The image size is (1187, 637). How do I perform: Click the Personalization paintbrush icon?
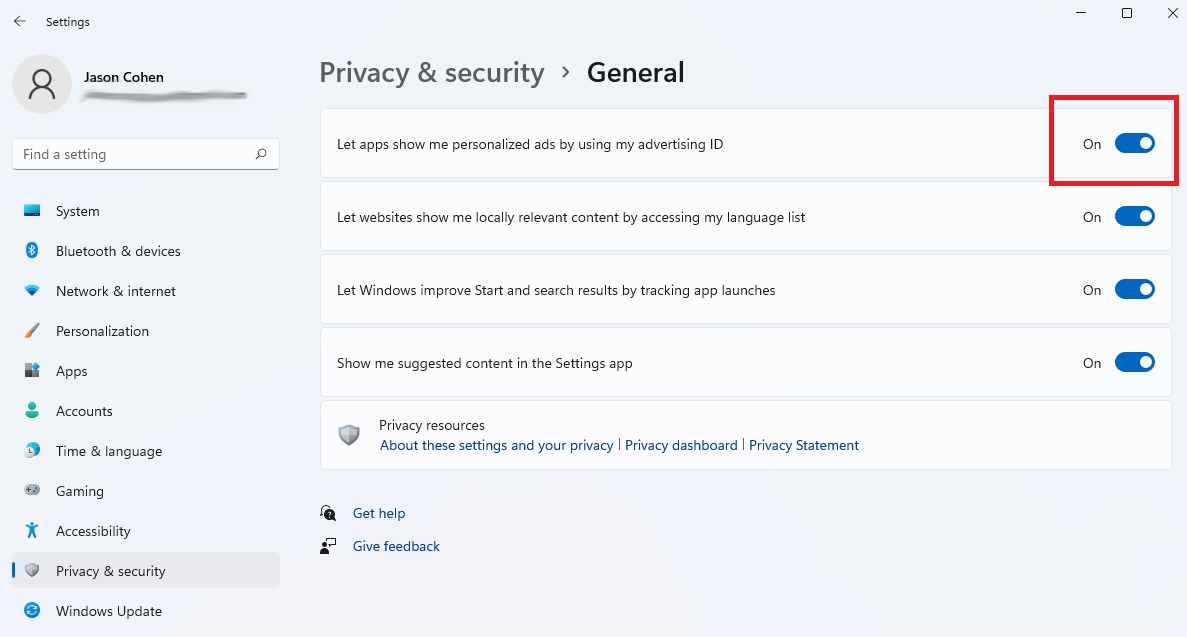tap(32, 331)
